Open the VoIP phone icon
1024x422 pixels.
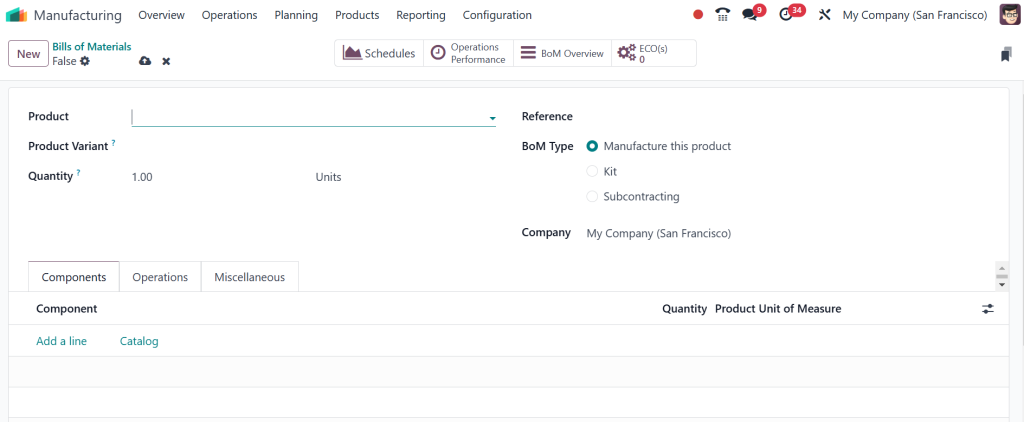[x=722, y=14]
